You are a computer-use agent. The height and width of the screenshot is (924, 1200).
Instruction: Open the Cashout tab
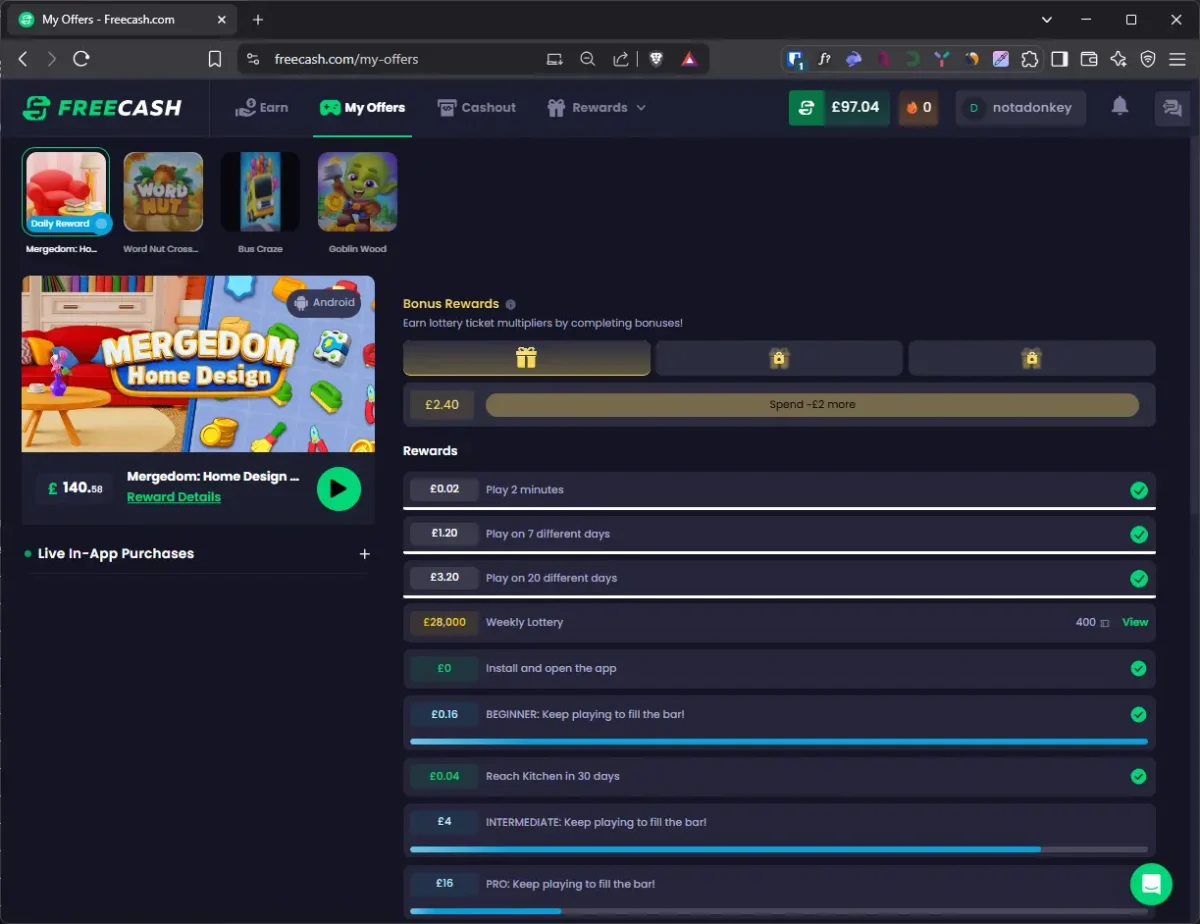[x=476, y=107]
